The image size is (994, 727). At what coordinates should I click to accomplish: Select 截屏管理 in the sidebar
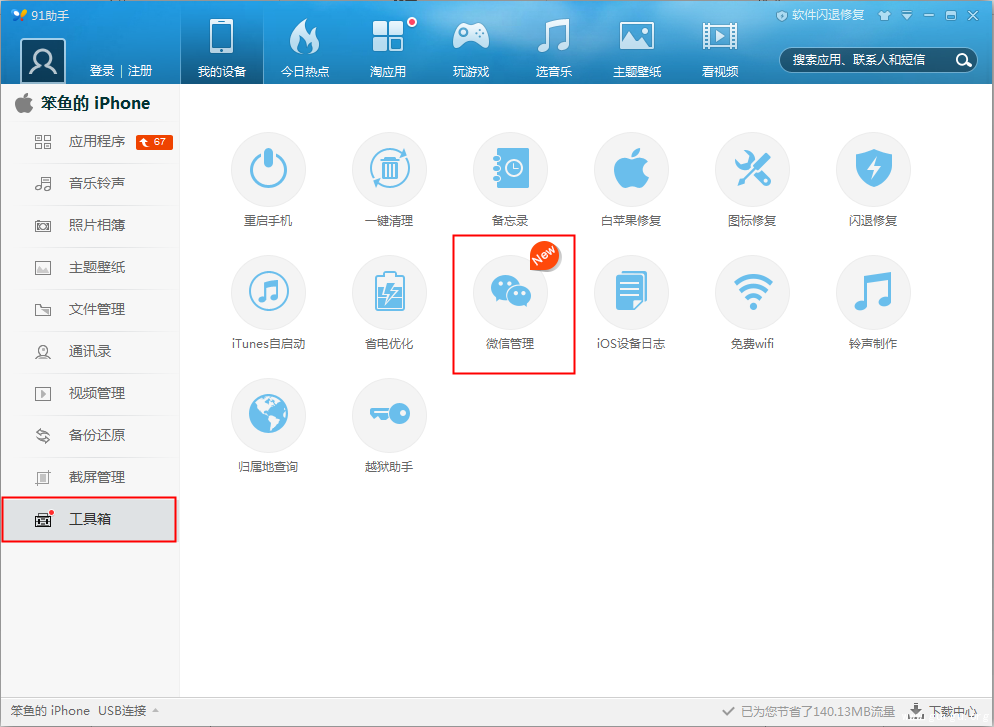[90, 477]
